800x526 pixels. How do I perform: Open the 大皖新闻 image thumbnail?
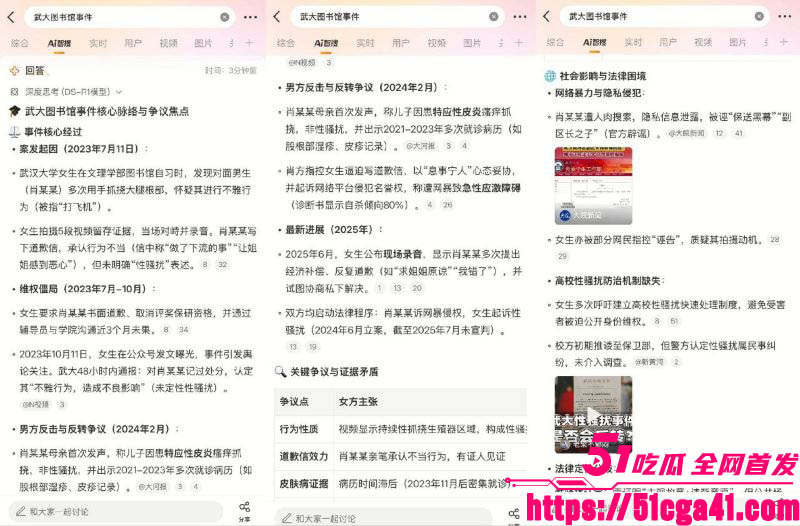[x=593, y=186]
